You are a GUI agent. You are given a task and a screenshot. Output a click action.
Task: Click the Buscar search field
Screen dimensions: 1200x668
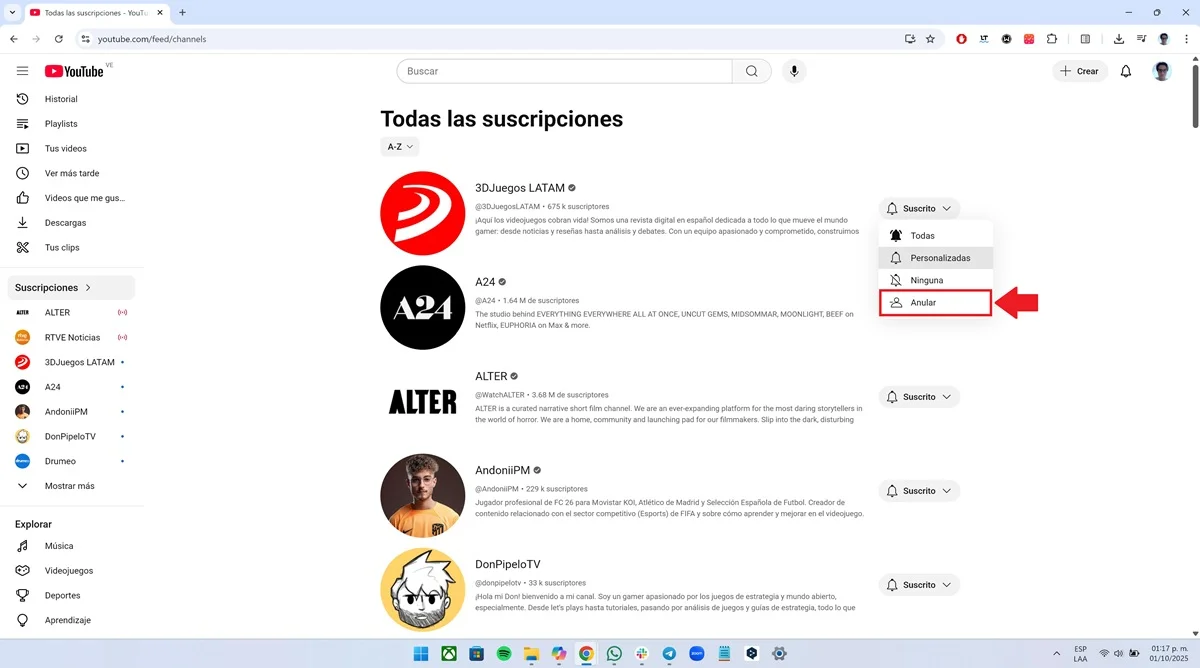click(565, 71)
